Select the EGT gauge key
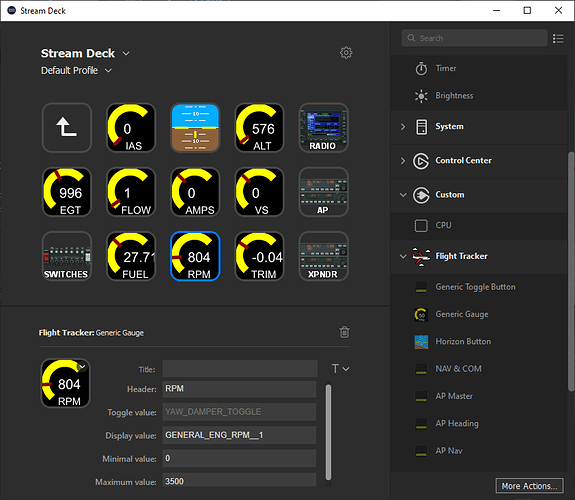 67,192
